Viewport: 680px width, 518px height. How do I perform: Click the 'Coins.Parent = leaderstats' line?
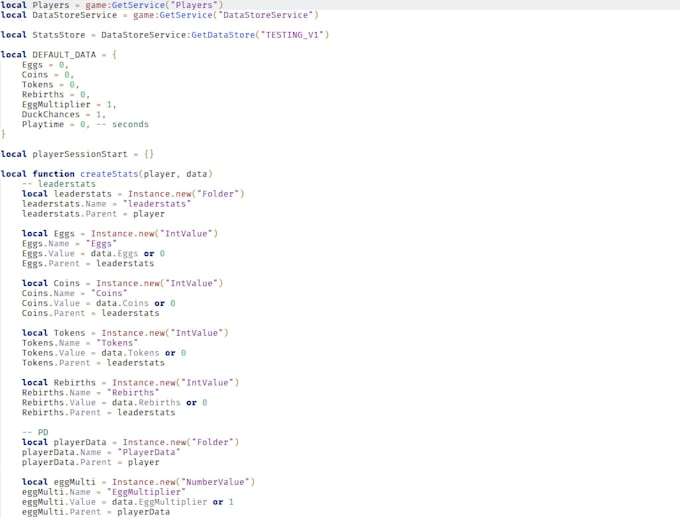(91, 313)
